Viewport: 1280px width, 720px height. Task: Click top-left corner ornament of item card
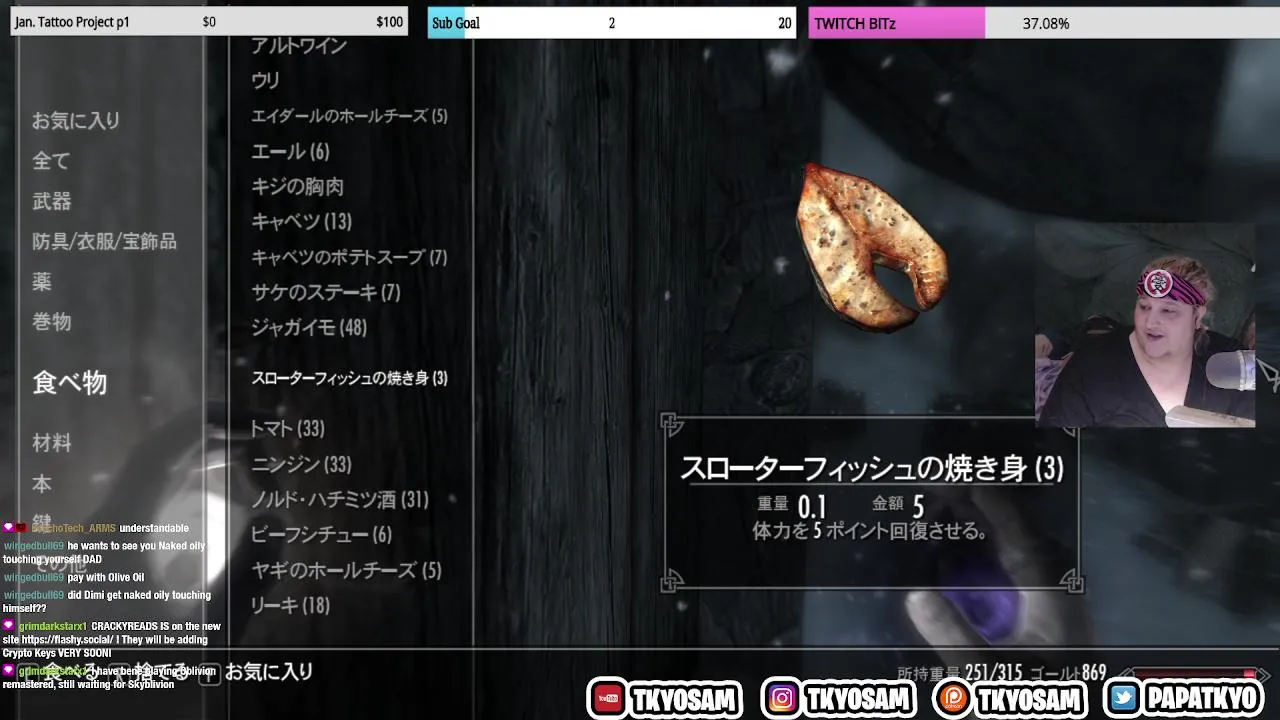[672, 425]
